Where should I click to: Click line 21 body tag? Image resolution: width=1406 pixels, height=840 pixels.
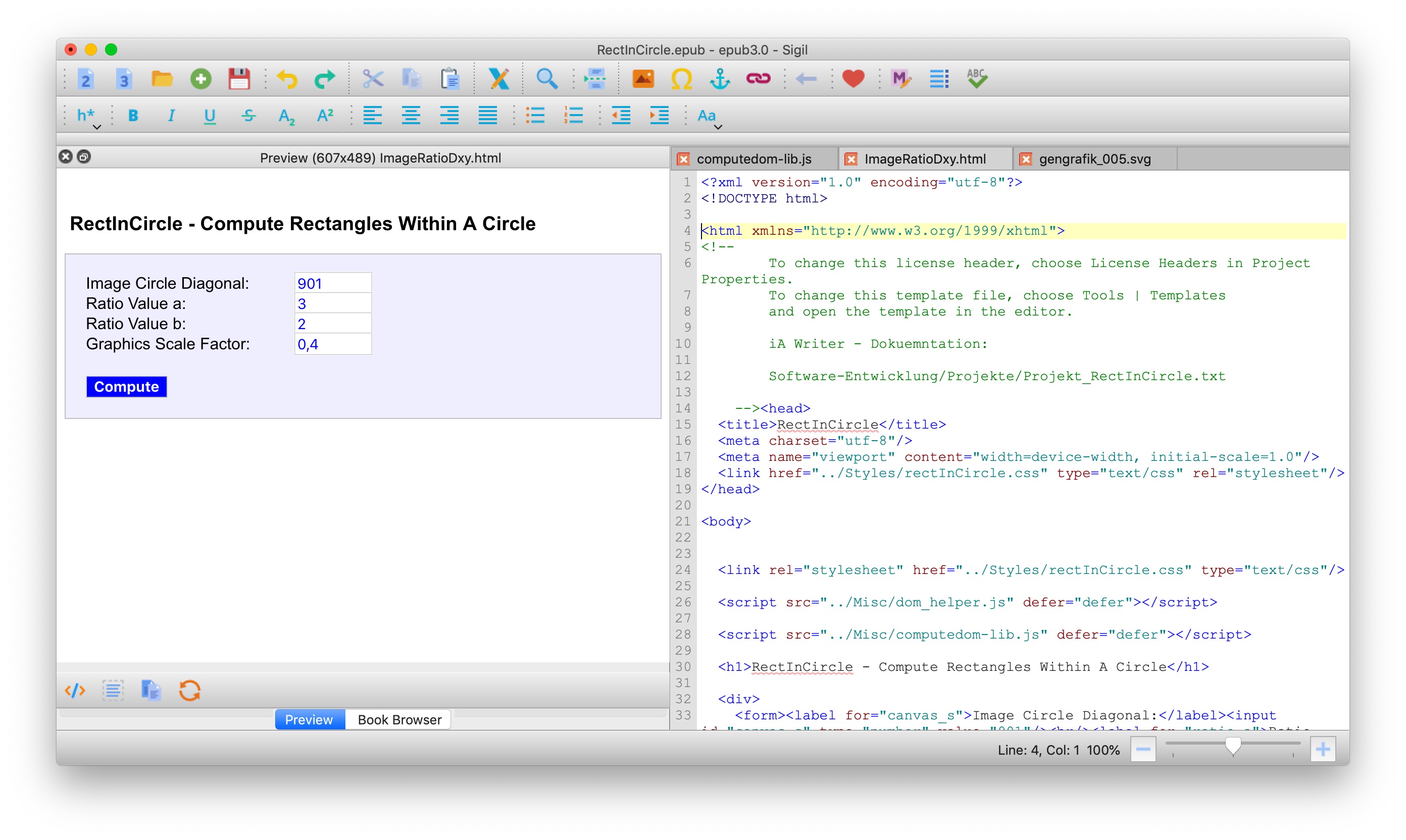[x=726, y=521]
